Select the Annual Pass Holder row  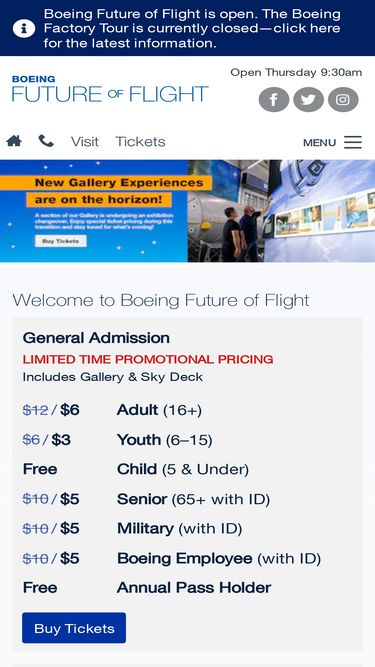(188, 588)
